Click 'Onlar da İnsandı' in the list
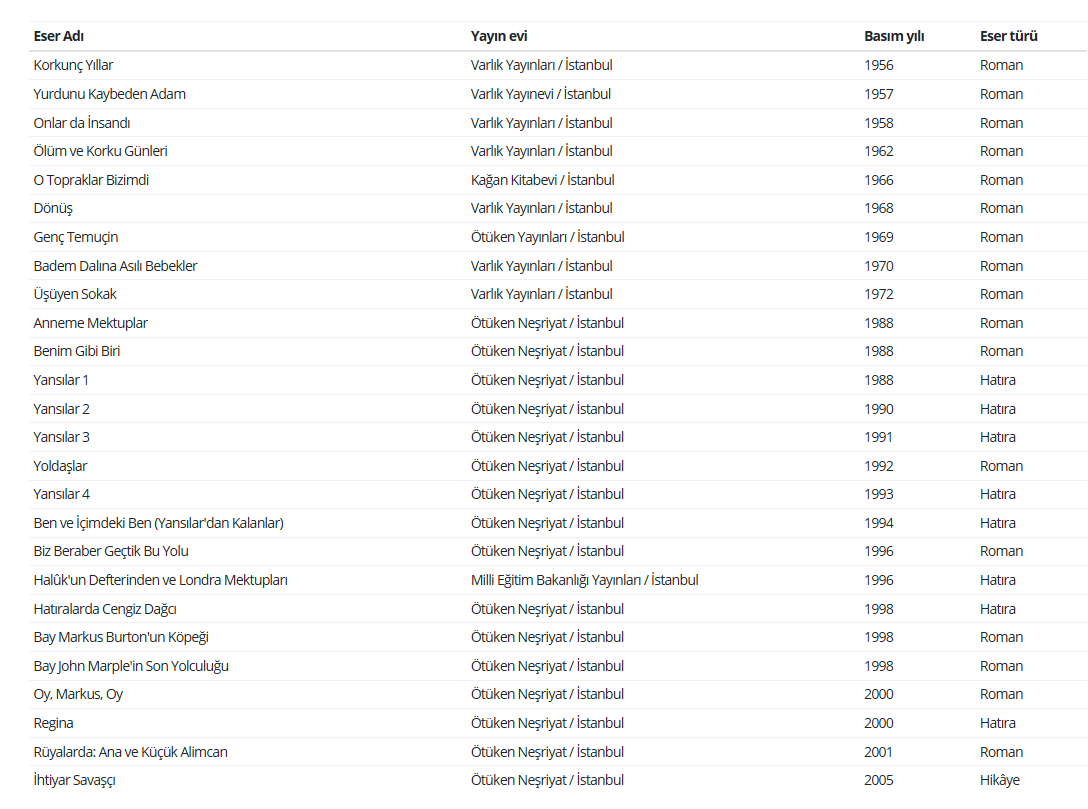This screenshot has width=1088, height=809. [82, 123]
